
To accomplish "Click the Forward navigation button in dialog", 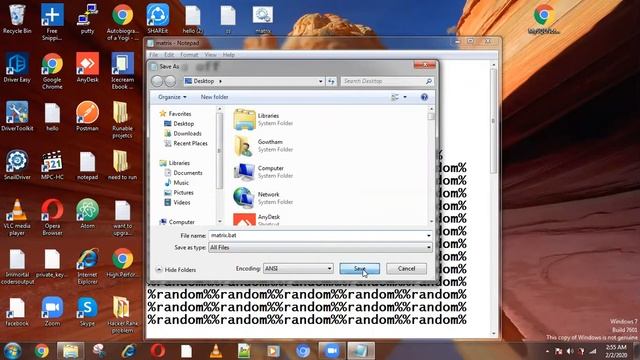I will coord(170,81).
